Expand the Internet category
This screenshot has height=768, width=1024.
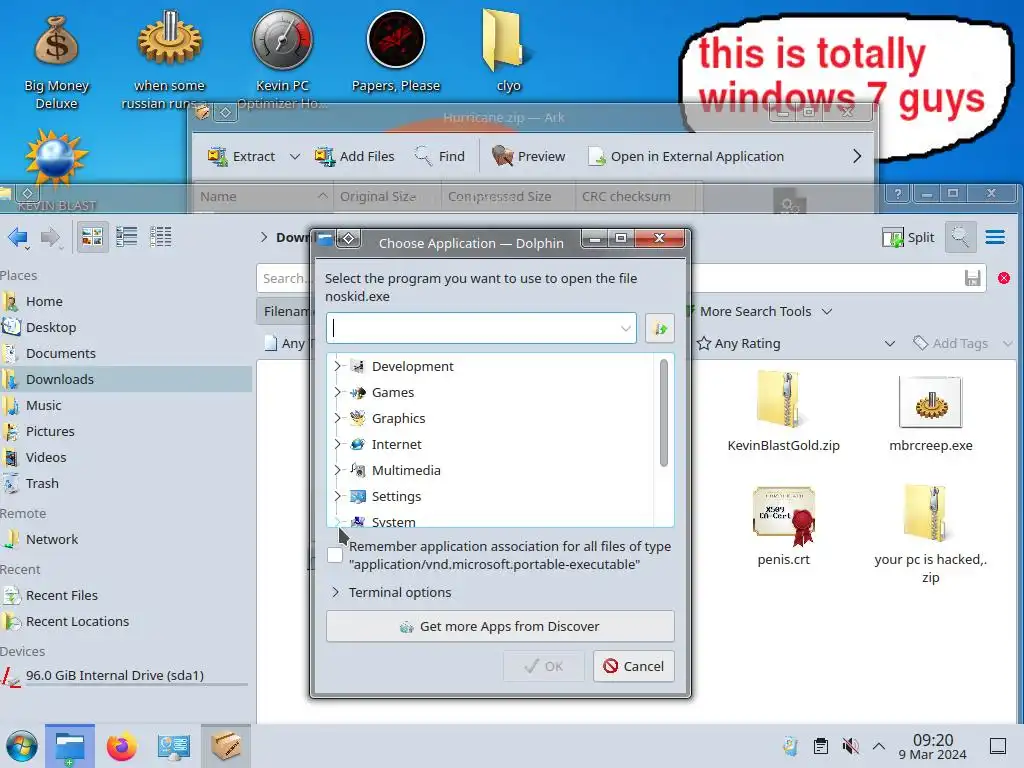pyautogui.click(x=337, y=445)
